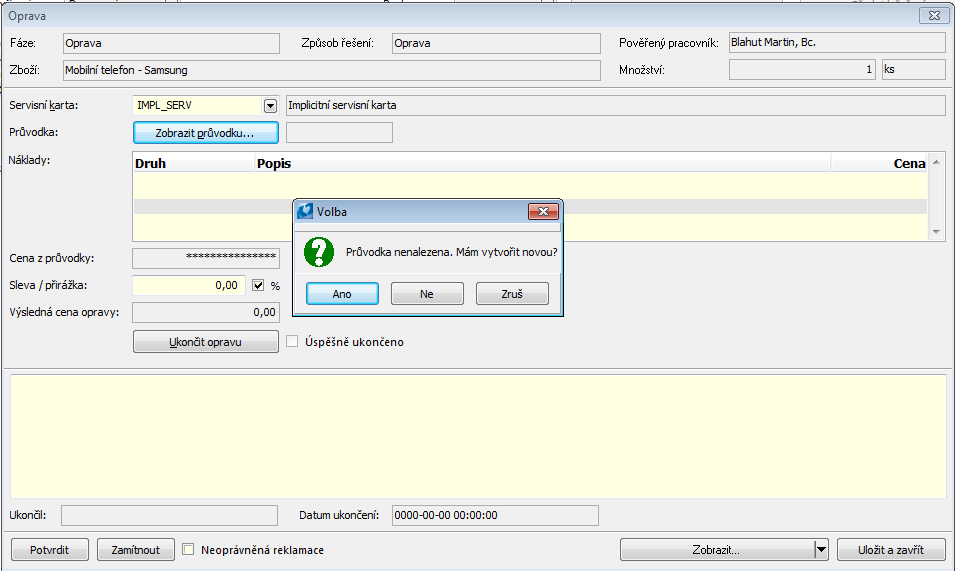The width and height of the screenshot is (955, 571).
Task: Open the Servisní karta dropdown arrow
Action: pyautogui.click(x=270, y=106)
